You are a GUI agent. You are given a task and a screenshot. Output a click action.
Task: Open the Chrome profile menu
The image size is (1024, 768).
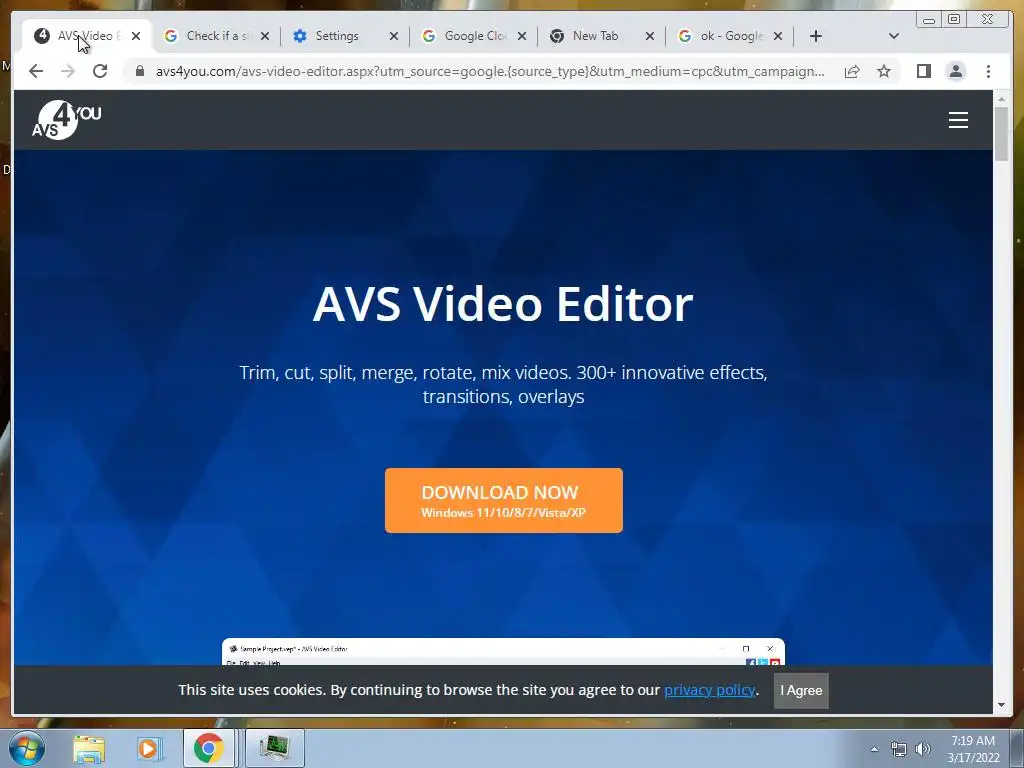955,71
